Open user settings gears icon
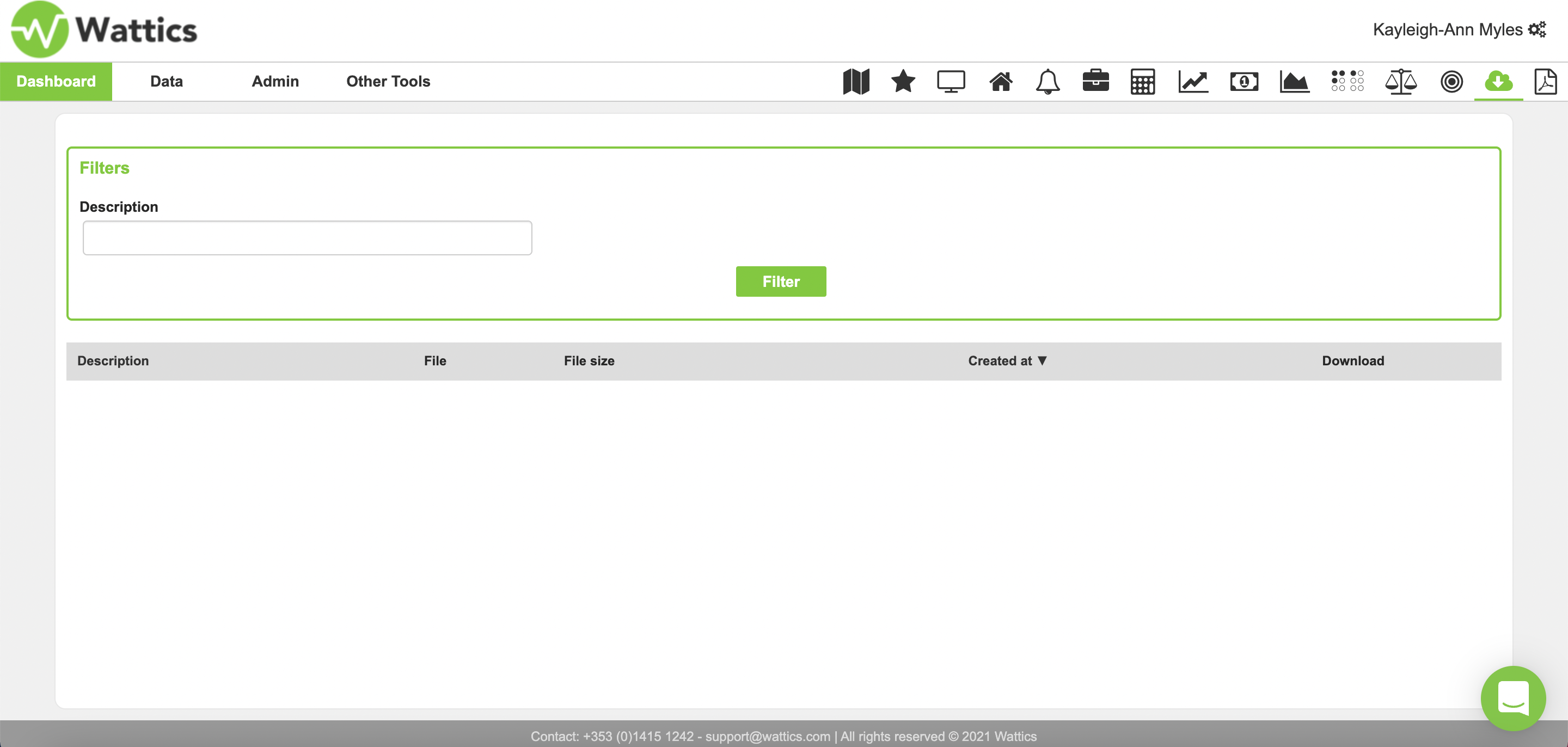1568x747 pixels. pos(1537,30)
